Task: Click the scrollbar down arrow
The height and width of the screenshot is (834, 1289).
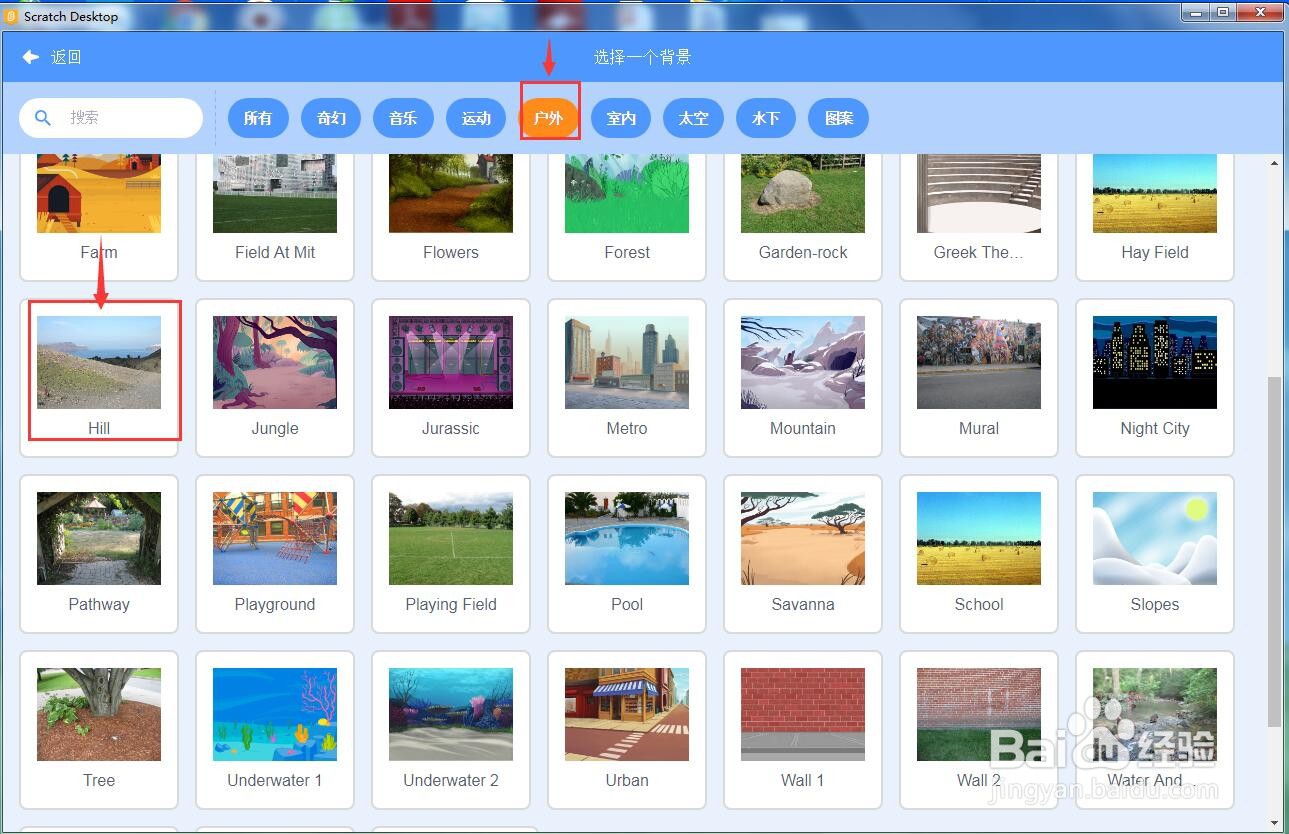Action: (x=1274, y=823)
